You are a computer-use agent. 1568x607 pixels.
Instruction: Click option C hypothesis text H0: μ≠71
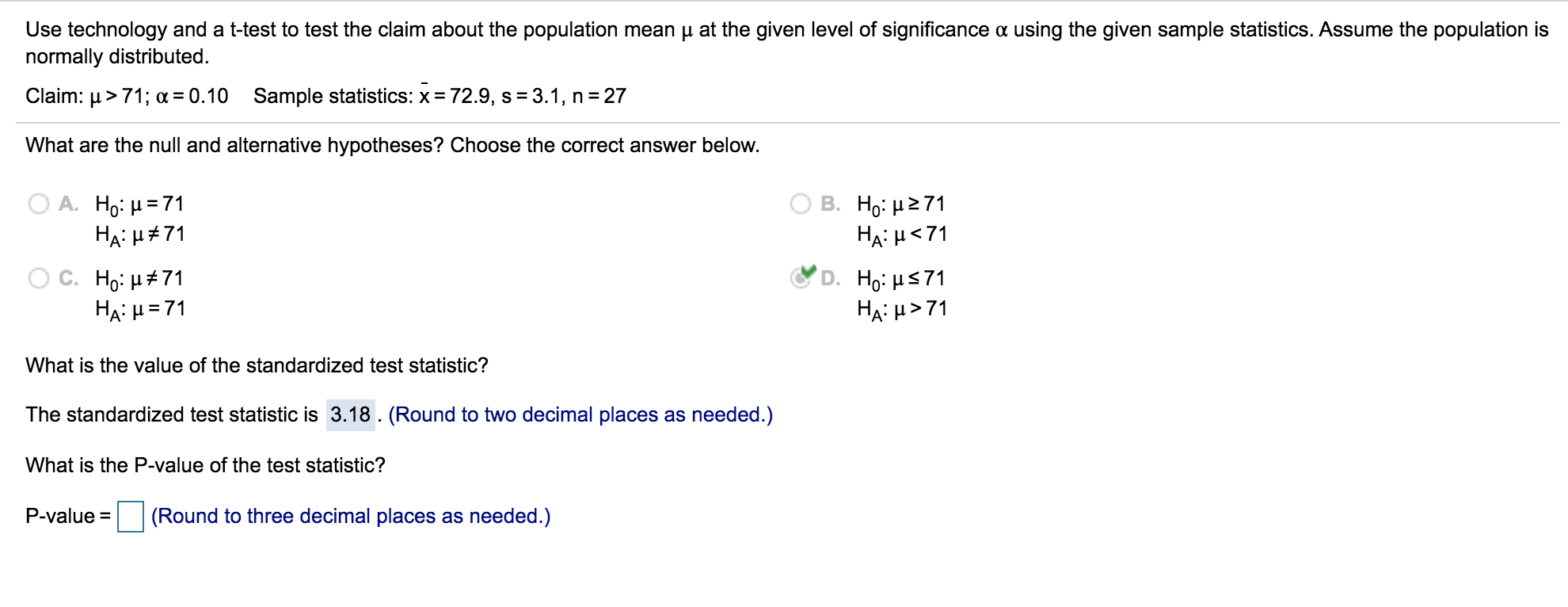pos(140,279)
